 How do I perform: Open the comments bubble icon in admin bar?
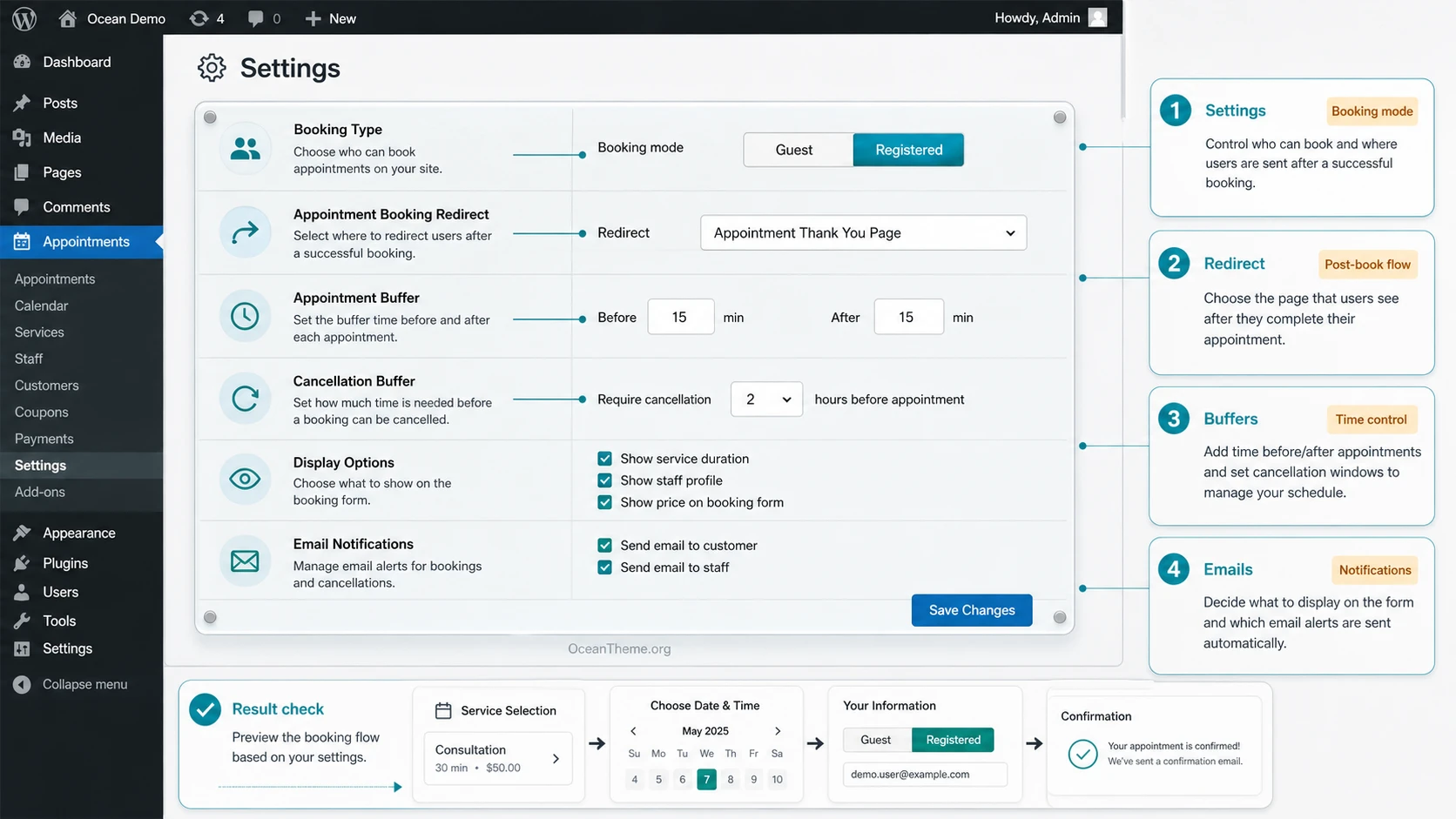255,18
